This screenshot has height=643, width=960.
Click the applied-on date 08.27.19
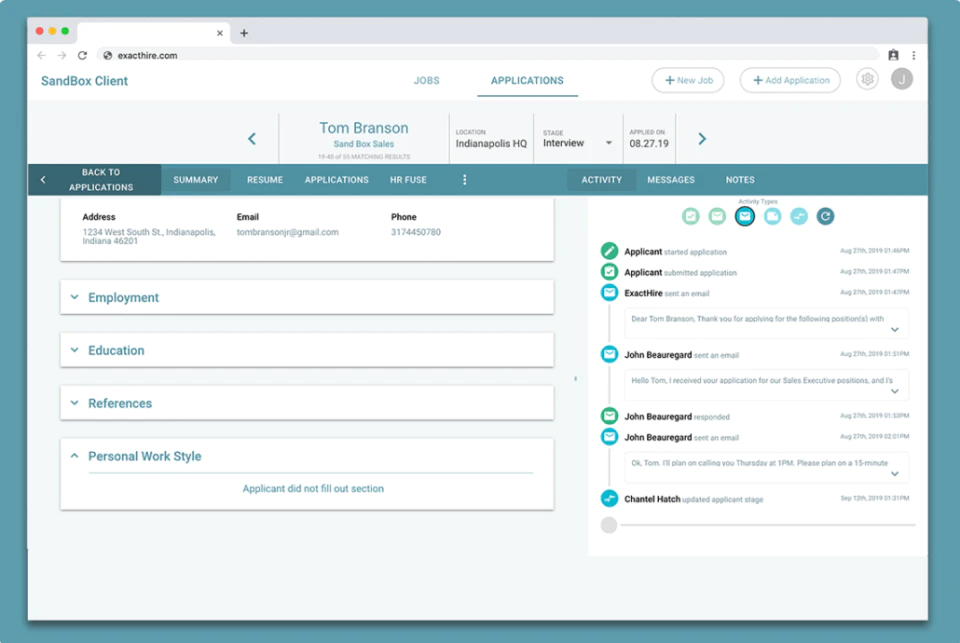pyautogui.click(x=649, y=143)
